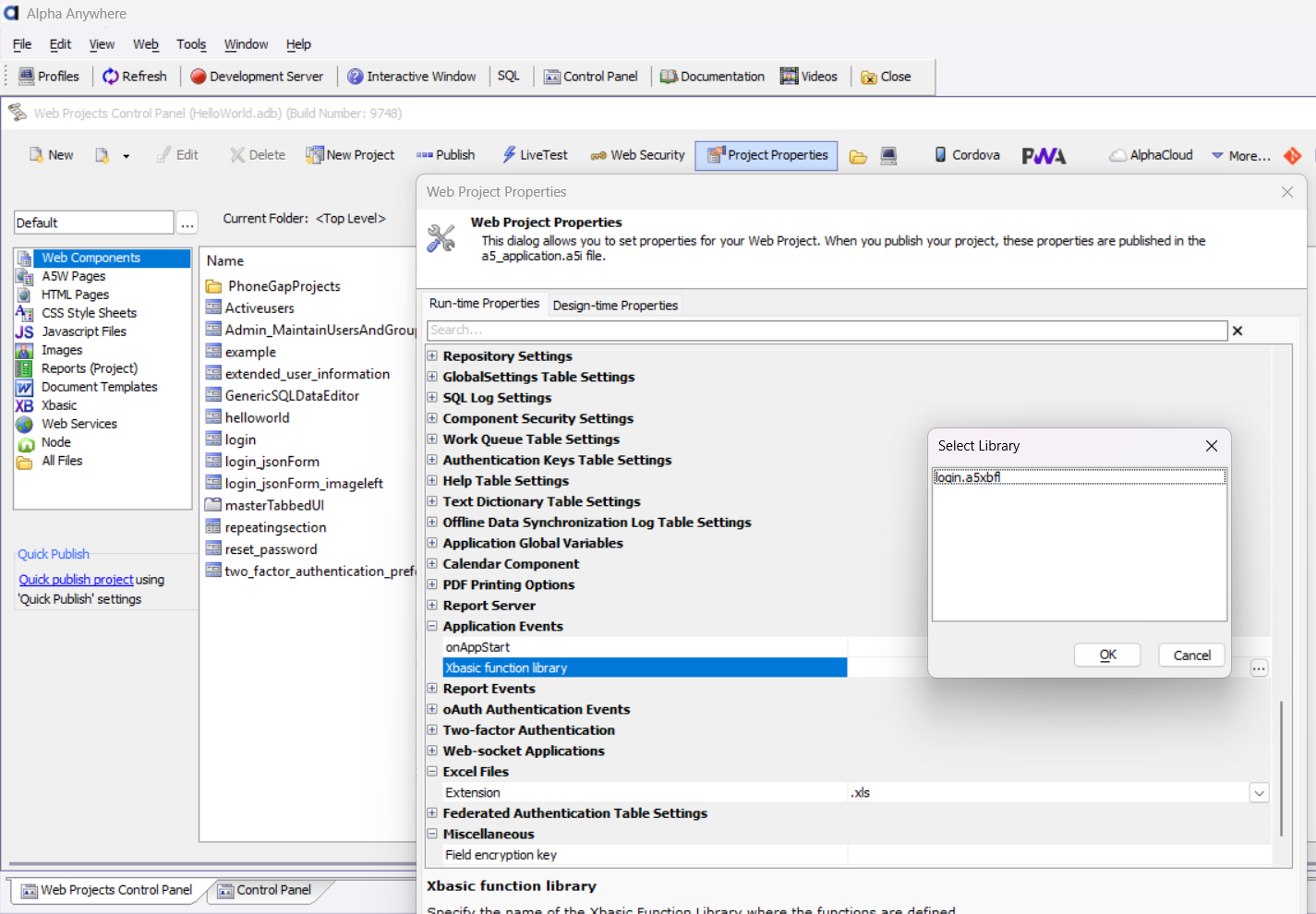Create a New Project
Image resolution: width=1316 pixels, height=914 pixels.
pos(350,155)
